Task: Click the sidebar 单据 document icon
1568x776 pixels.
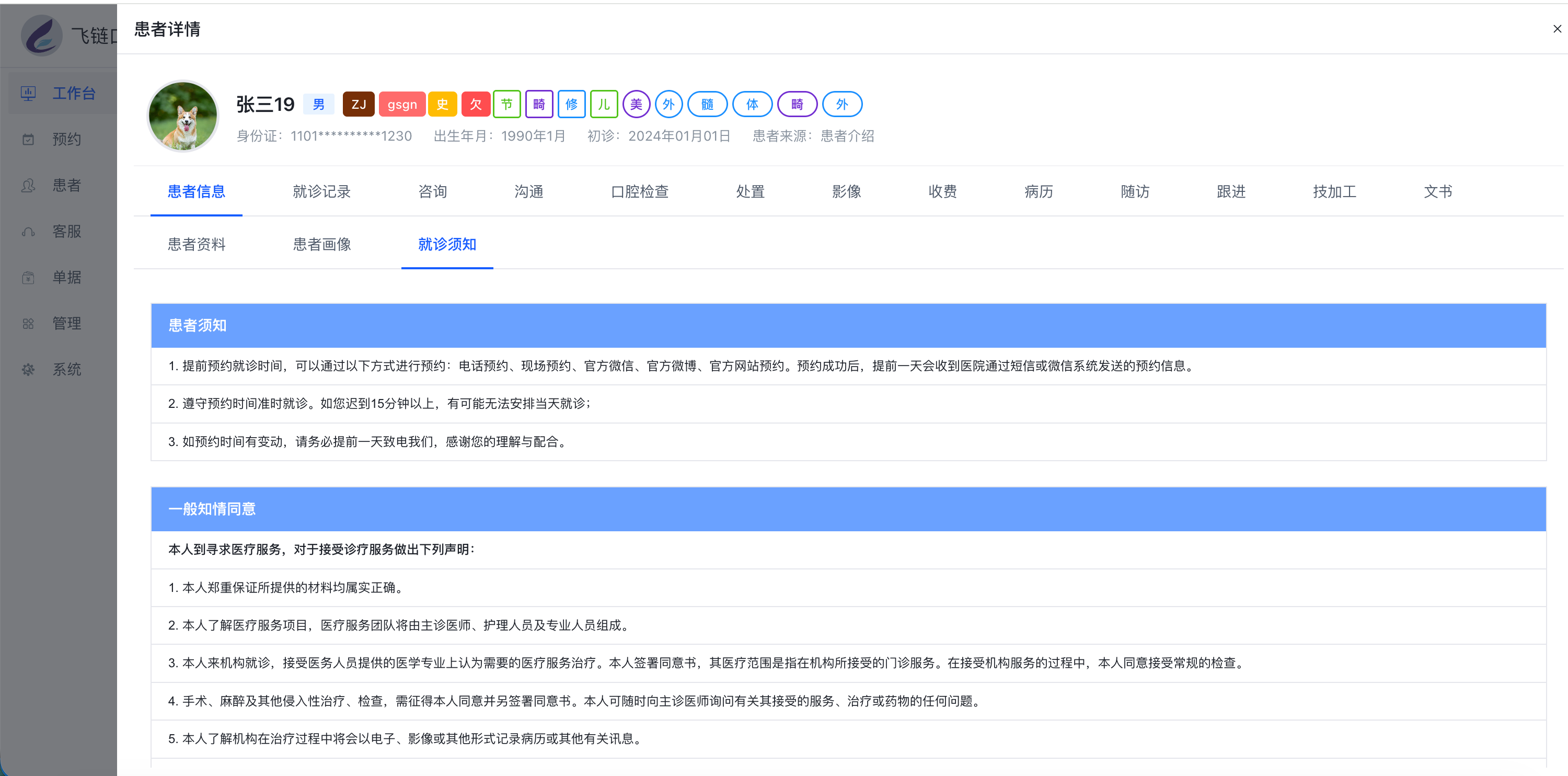Action: point(28,278)
